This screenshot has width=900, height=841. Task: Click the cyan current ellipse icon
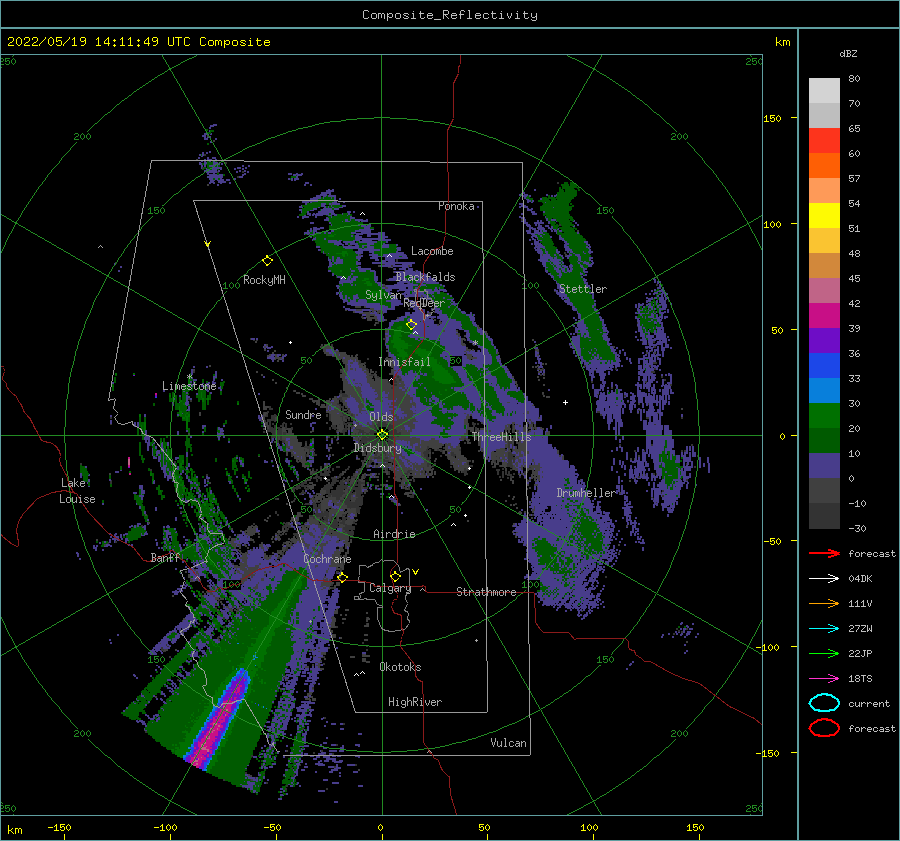click(x=824, y=703)
